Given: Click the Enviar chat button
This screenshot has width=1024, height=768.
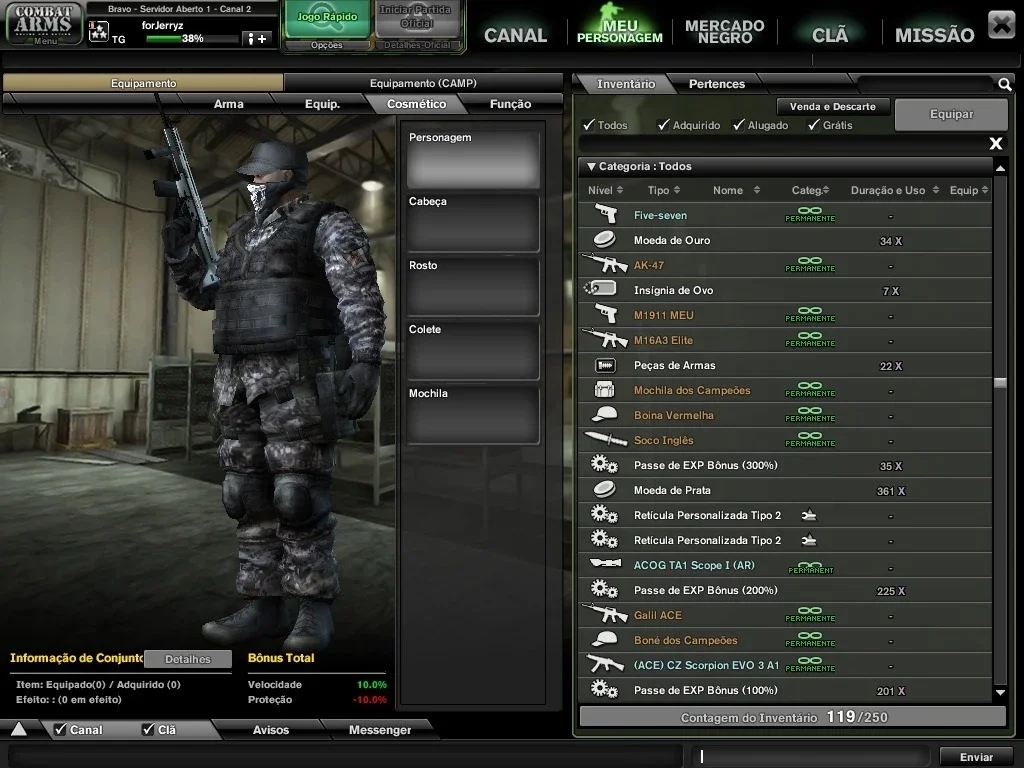Looking at the screenshot, I should (x=976, y=757).
